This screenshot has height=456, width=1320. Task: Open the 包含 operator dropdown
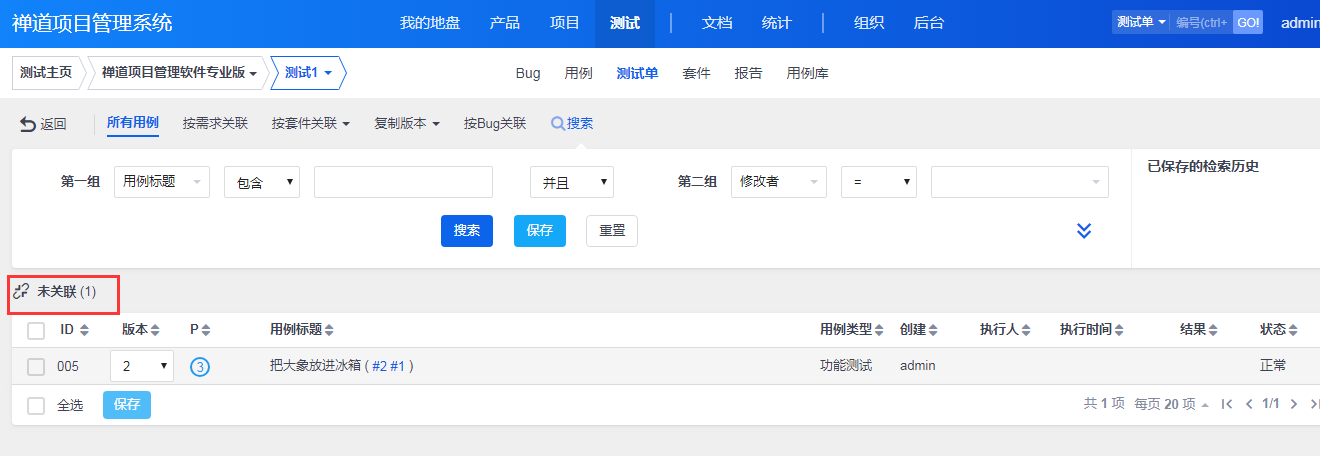coord(262,182)
